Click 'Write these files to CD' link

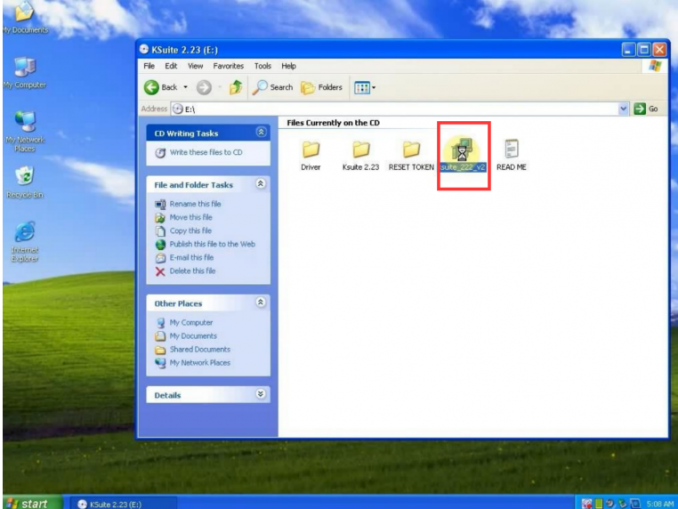(x=205, y=152)
